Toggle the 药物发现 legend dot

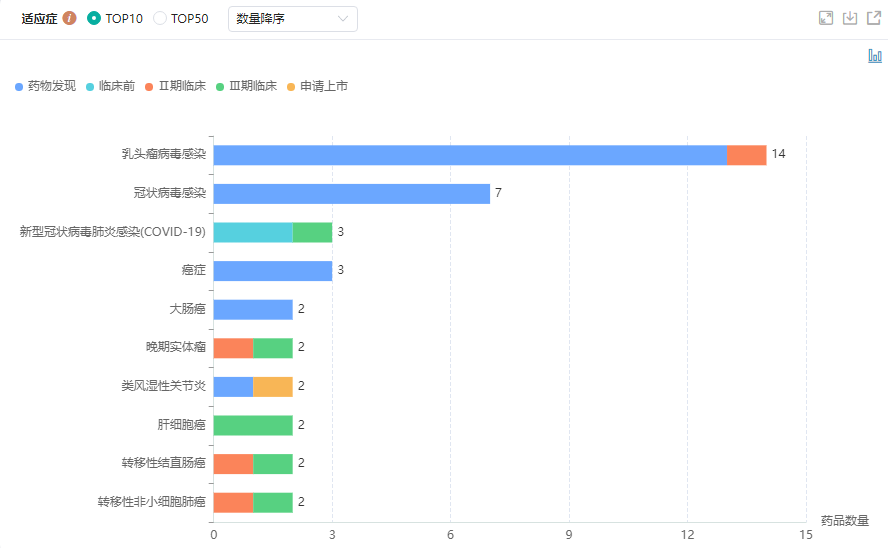click(19, 87)
